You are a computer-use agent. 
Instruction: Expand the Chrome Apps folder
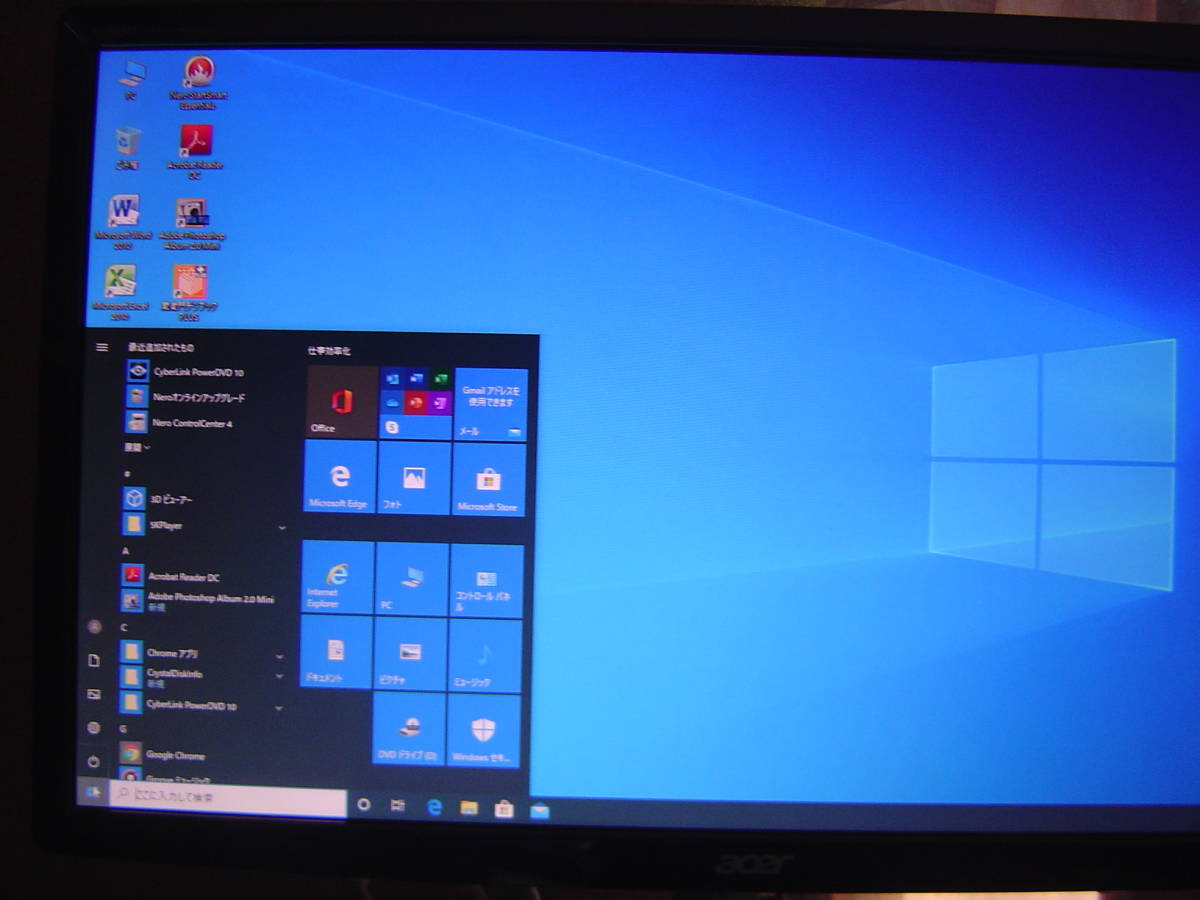[x=279, y=656]
